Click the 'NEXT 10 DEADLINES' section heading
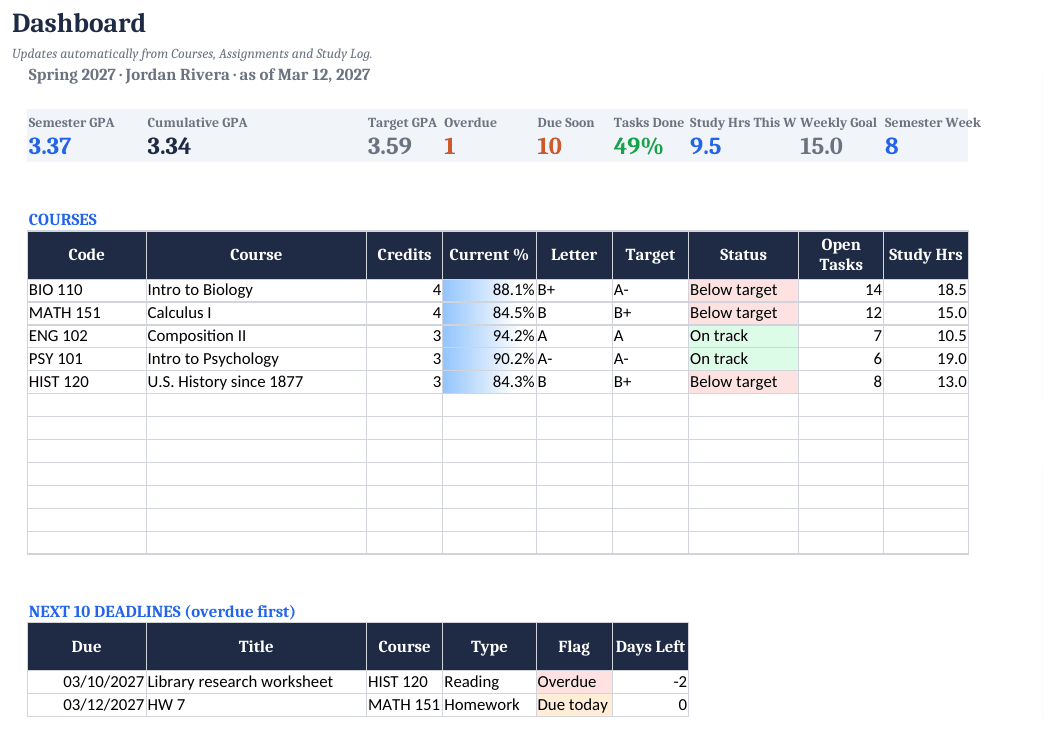 coord(161,612)
